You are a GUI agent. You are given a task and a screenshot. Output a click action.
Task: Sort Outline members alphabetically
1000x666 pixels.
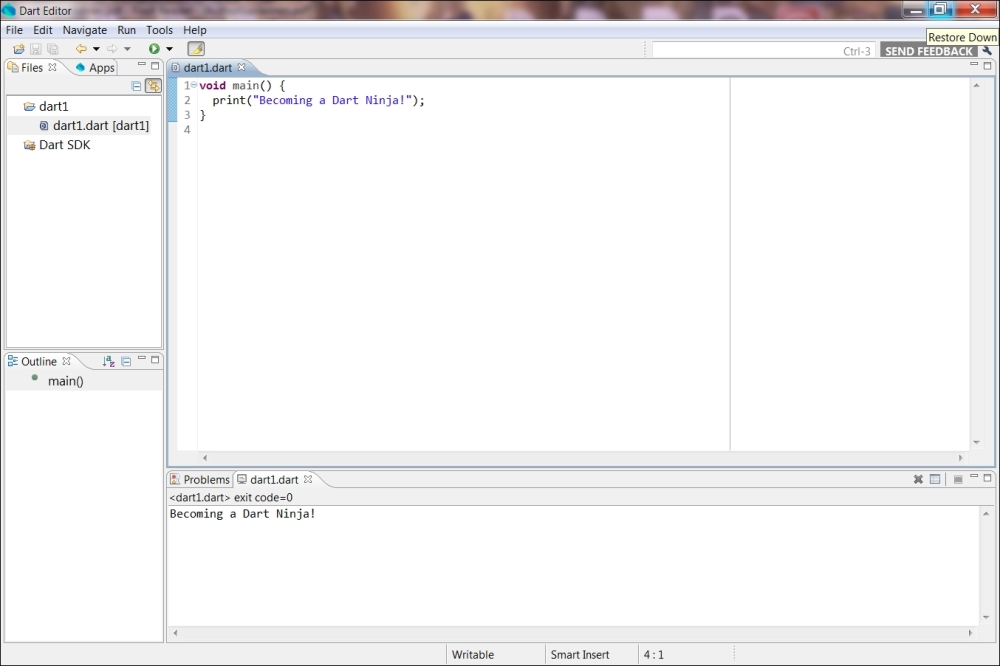(x=107, y=361)
